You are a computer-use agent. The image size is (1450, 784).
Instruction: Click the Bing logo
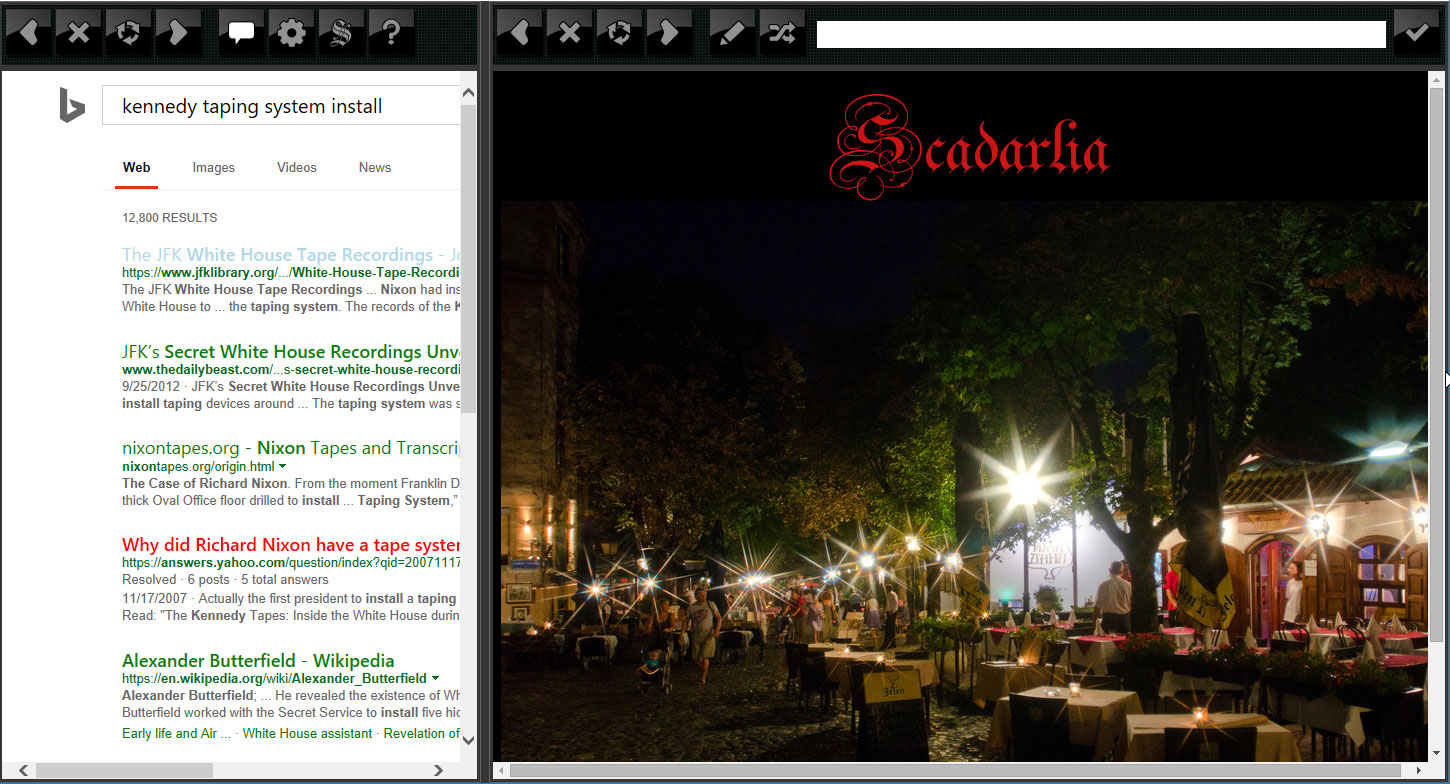(71, 106)
